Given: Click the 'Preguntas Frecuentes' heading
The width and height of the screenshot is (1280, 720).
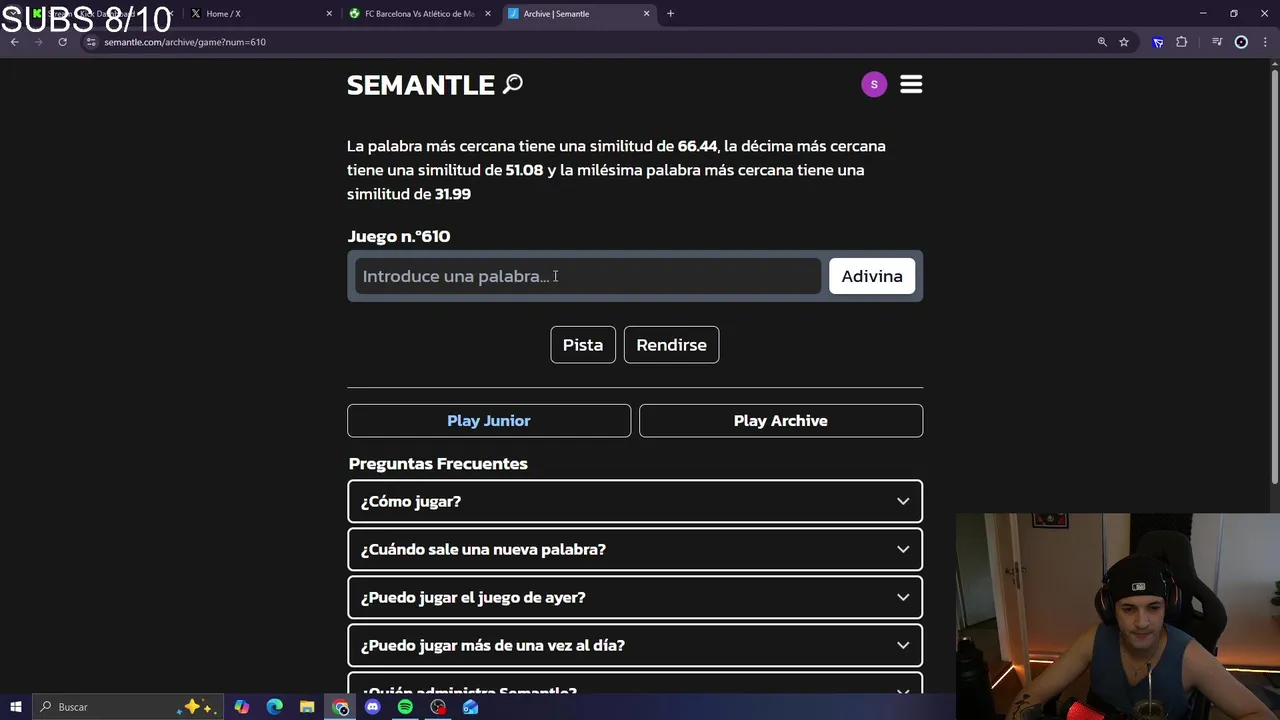Looking at the screenshot, I should [x=438, y=464].
